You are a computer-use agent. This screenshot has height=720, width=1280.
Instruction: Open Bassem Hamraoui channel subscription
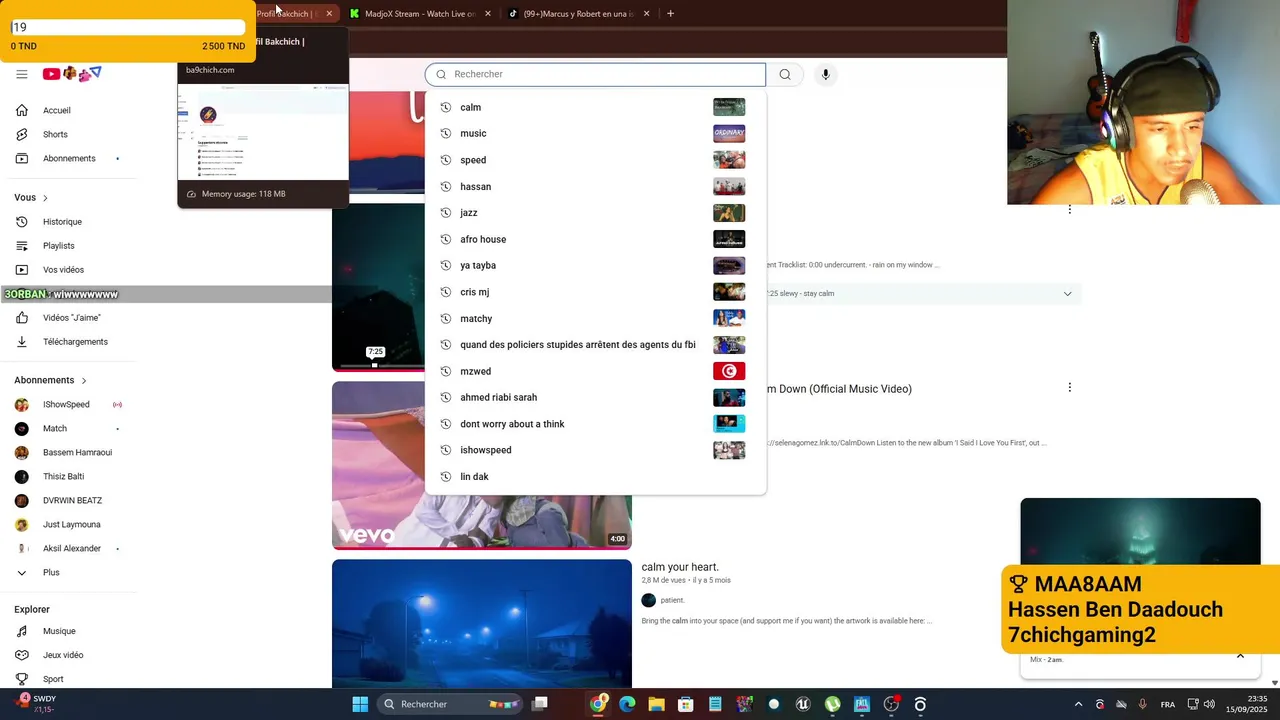(77, 453)
